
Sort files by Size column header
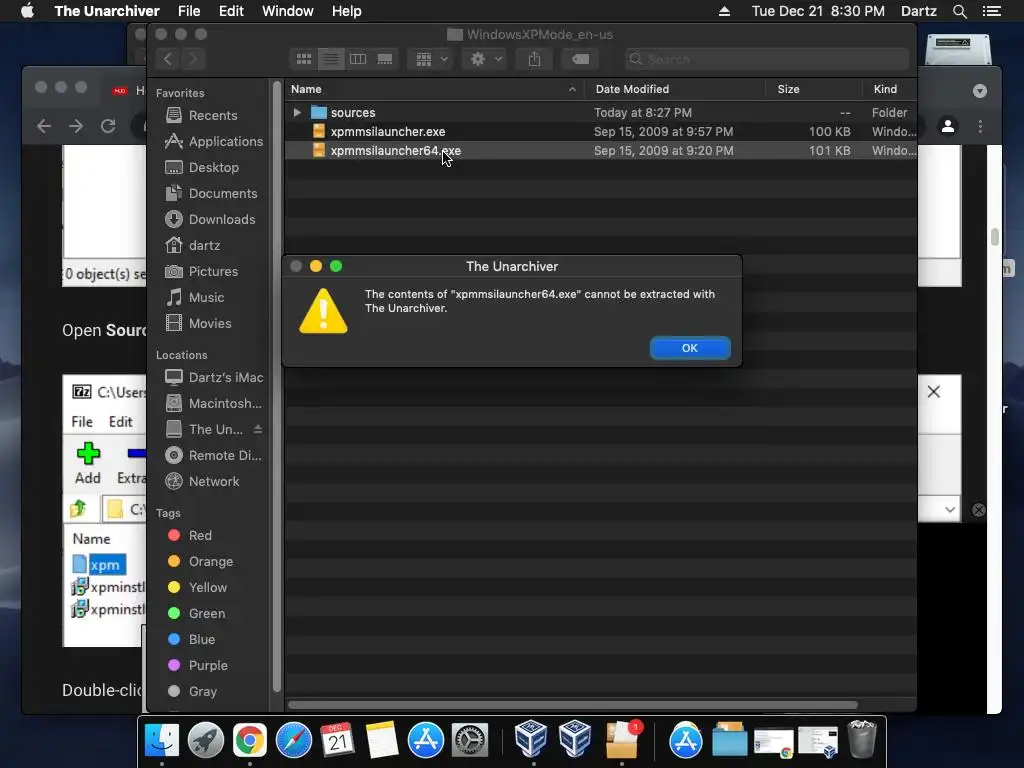click(814, 89)
